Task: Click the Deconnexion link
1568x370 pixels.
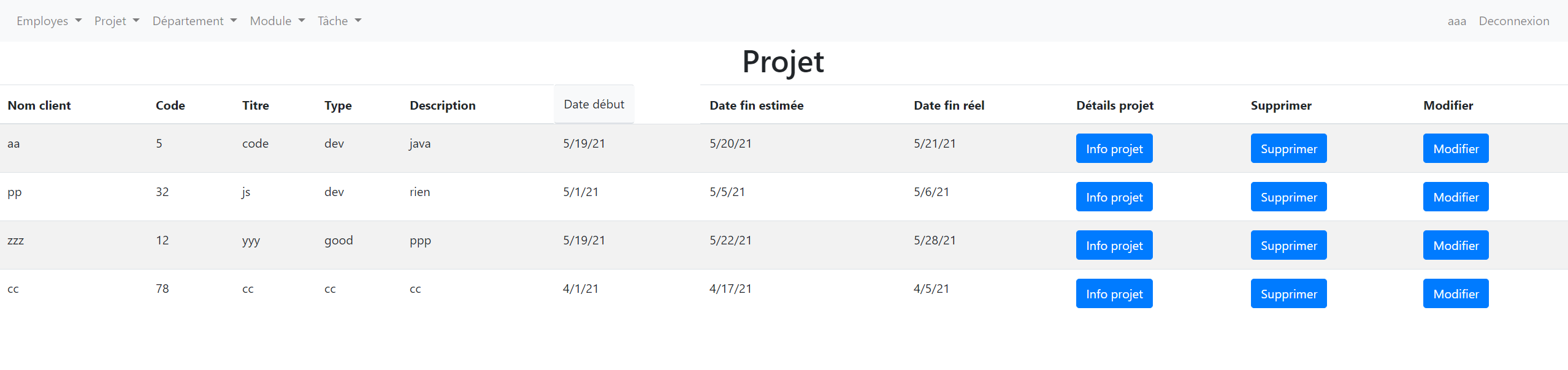Action: (x=1514, y=20)
